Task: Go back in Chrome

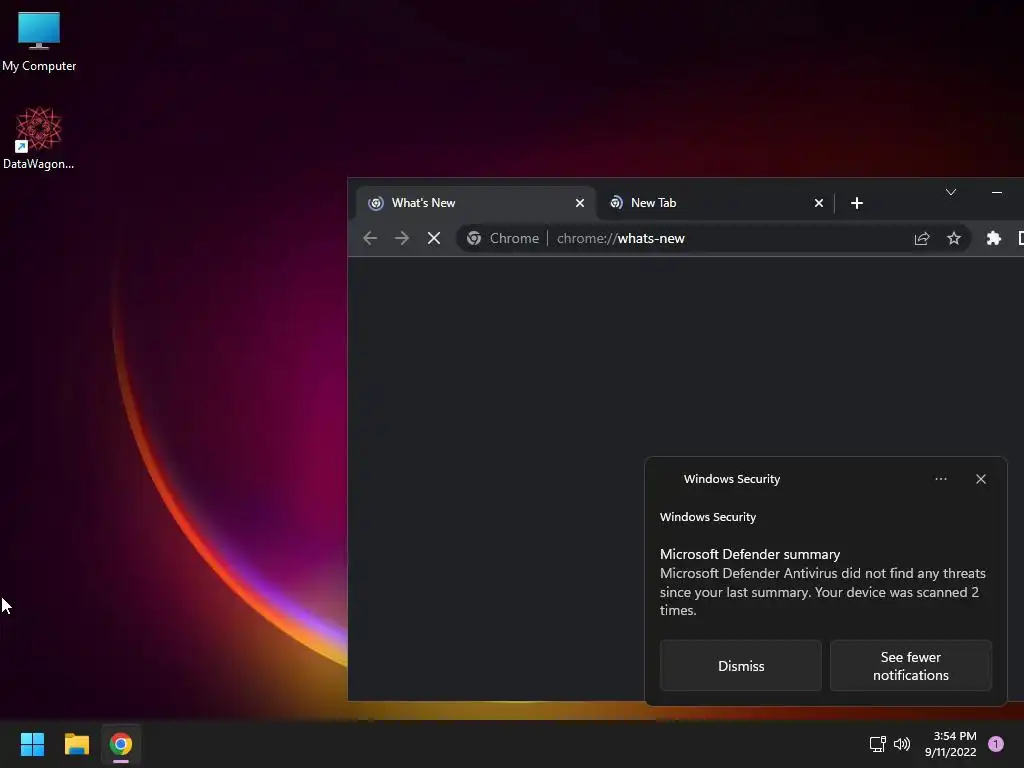Action: click(x=370, y=238)
